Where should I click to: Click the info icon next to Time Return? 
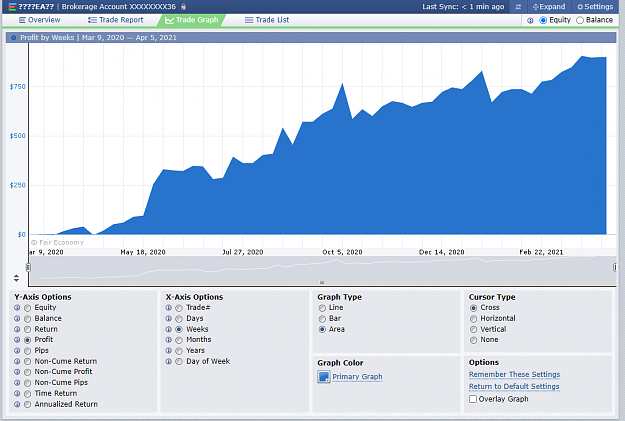(17, 393)
